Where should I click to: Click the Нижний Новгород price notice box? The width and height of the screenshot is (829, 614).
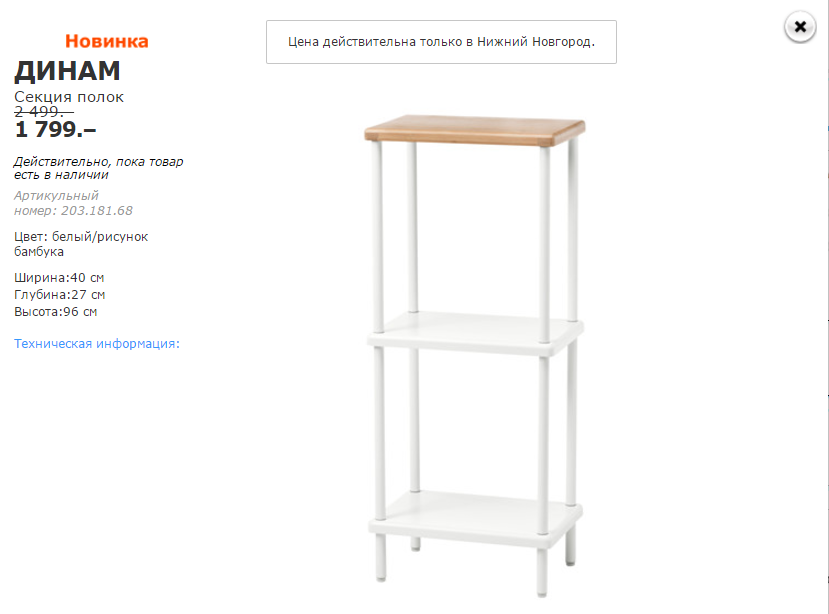[441, 42]
